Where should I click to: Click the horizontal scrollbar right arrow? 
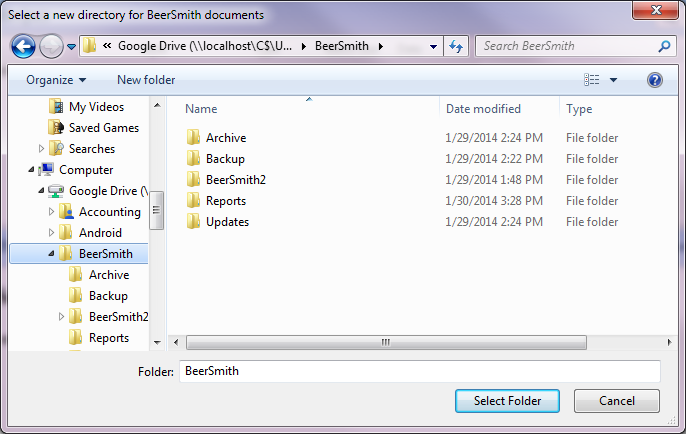tap(669, 342)
